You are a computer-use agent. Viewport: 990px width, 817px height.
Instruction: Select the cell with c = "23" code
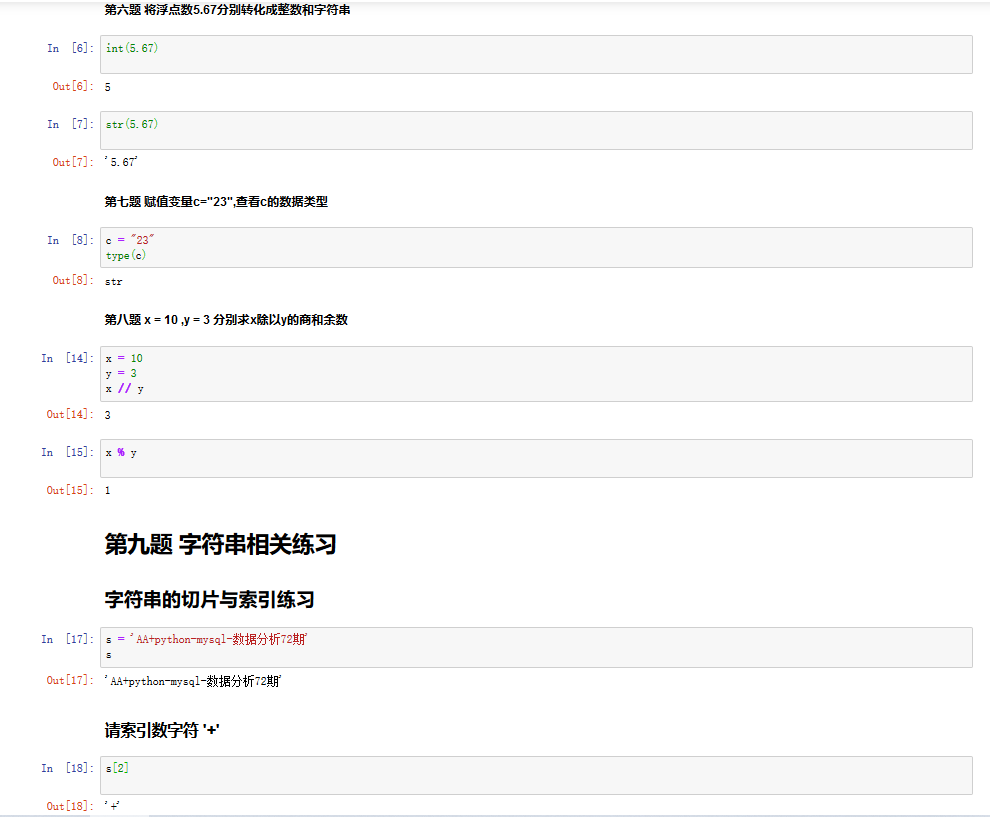point(536,247)
